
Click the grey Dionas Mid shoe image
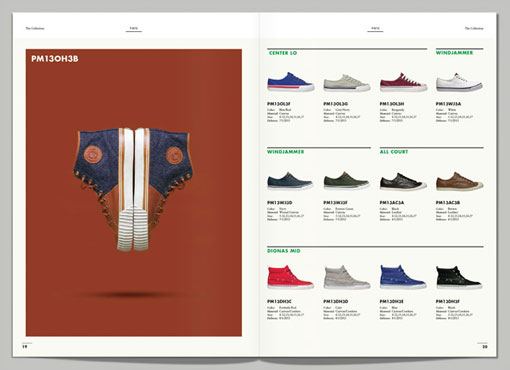point(347,277)
